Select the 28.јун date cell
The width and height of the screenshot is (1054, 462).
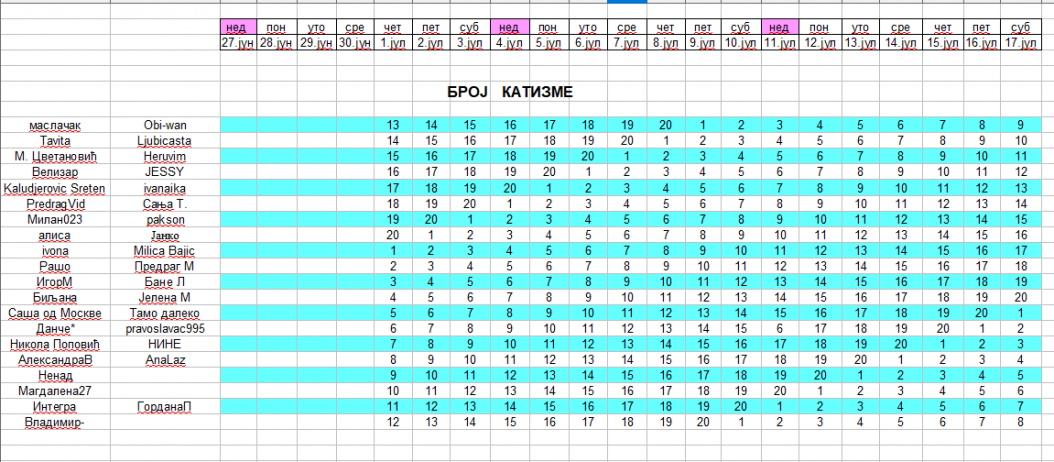pyautogui.click(x=276, y=42)
